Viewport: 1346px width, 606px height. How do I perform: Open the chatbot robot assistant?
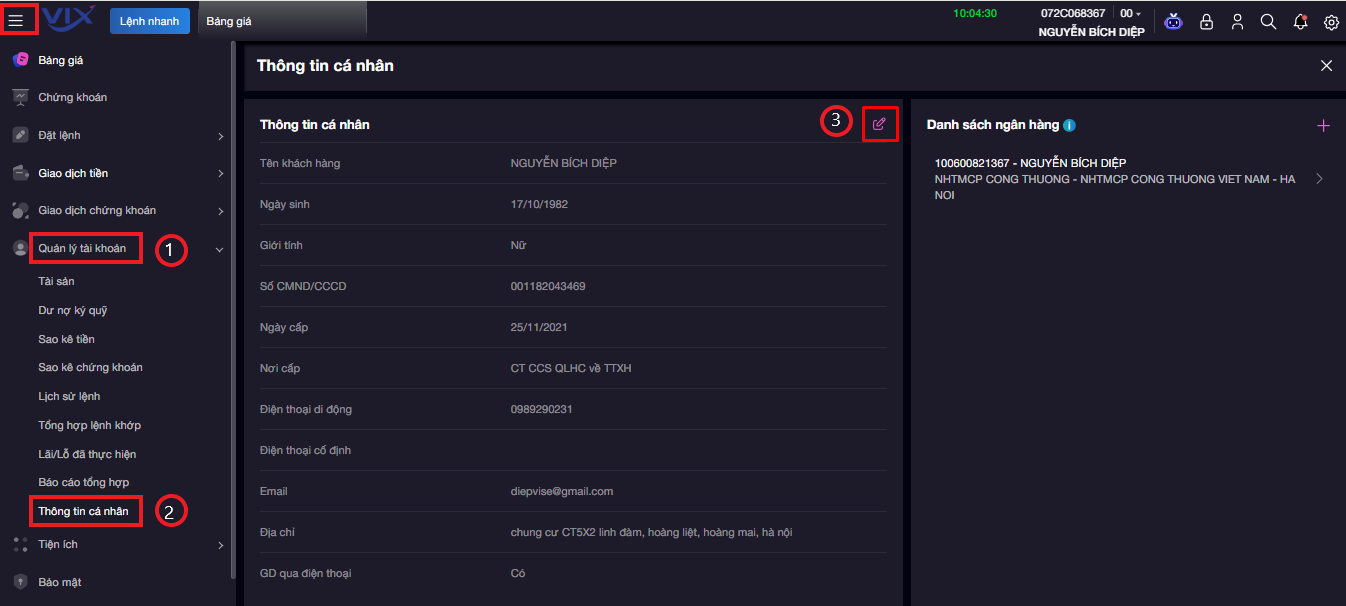click(1173, 21)
